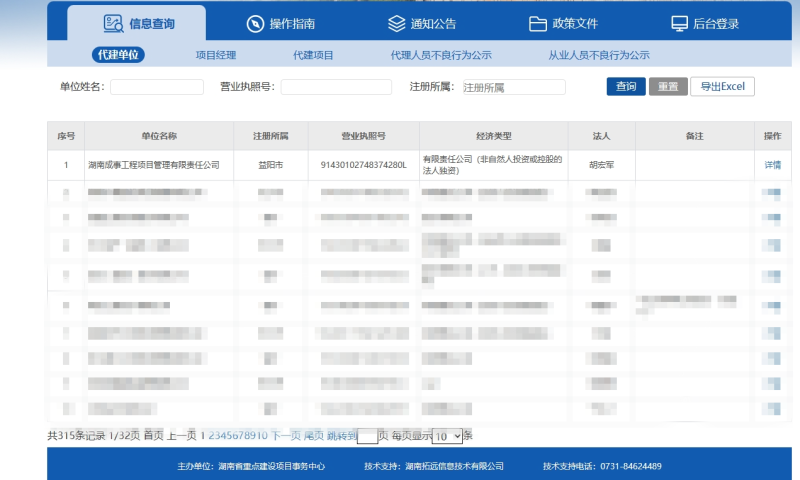800x480 pixels.
Task: Click the 导出Excel export button
Action: tap(722, 87)
